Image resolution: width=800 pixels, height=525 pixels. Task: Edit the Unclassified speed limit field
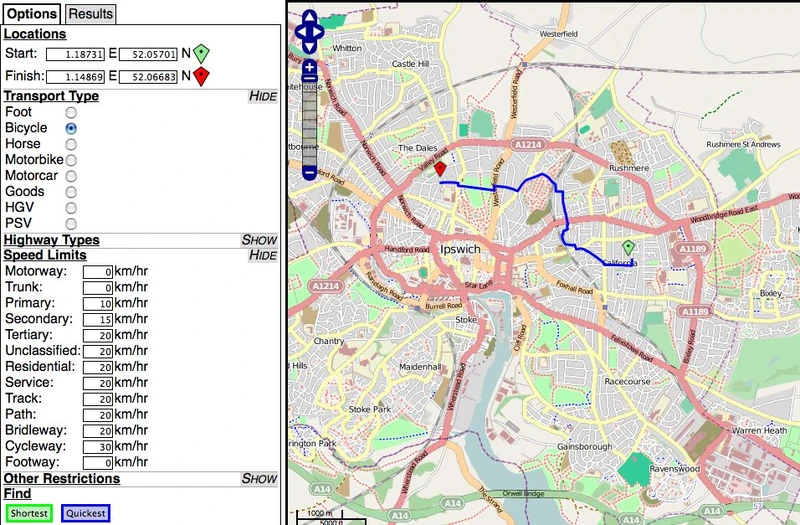coord(98,352)
